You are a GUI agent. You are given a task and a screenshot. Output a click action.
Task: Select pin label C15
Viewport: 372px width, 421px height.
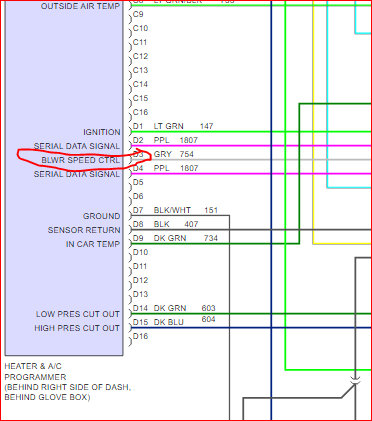[140, 98]
